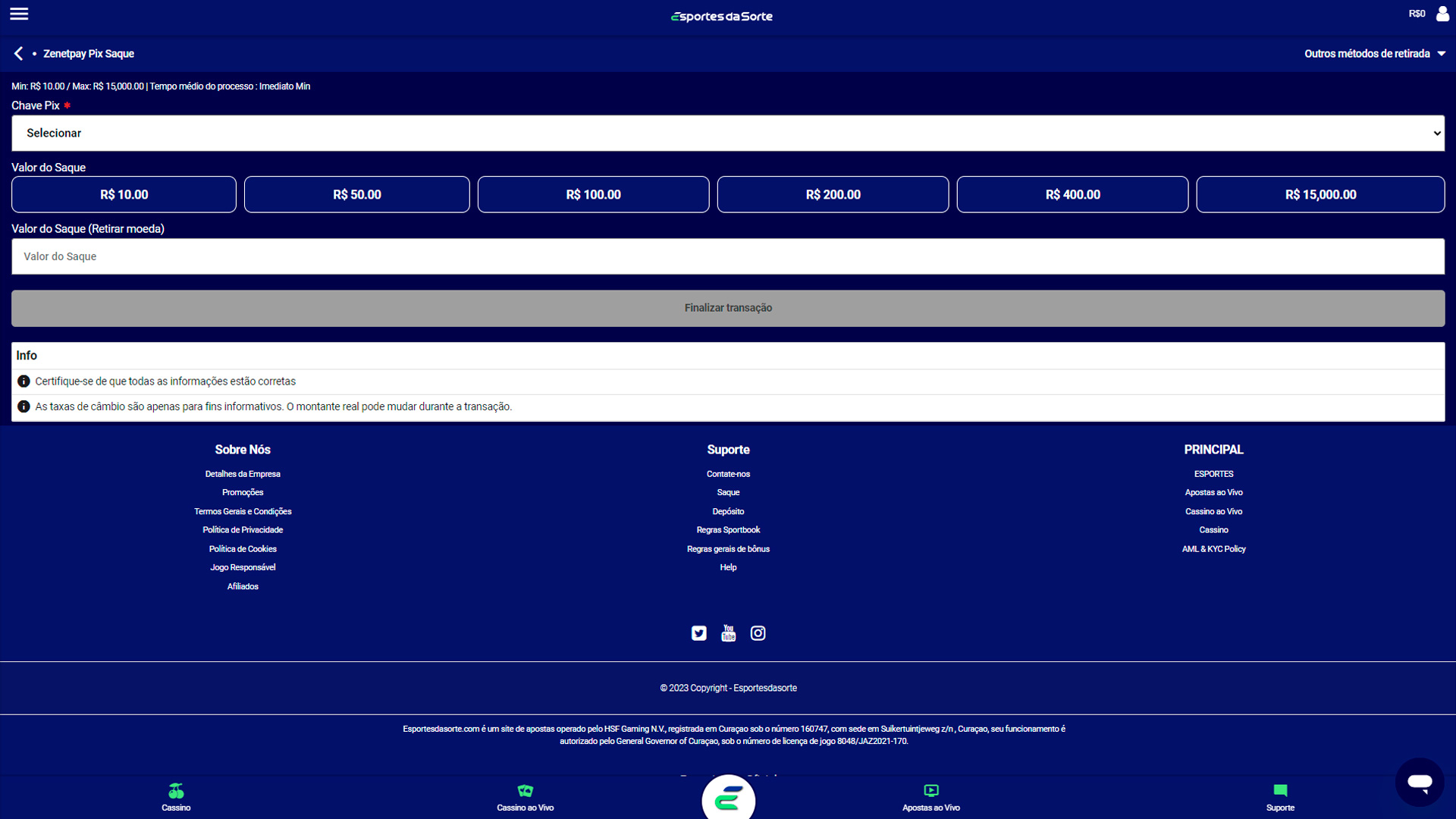This screenshot has height=819, width=1456.
Task: Choose the R$ 200.00 withdrawal amount
Action: [833, 195]
